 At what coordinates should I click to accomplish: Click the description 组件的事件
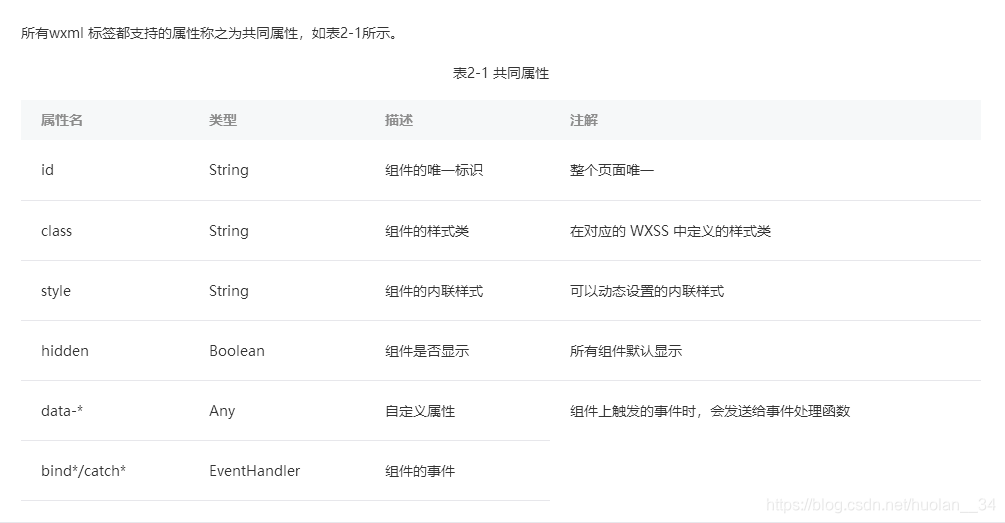click(x=420, y=471)
